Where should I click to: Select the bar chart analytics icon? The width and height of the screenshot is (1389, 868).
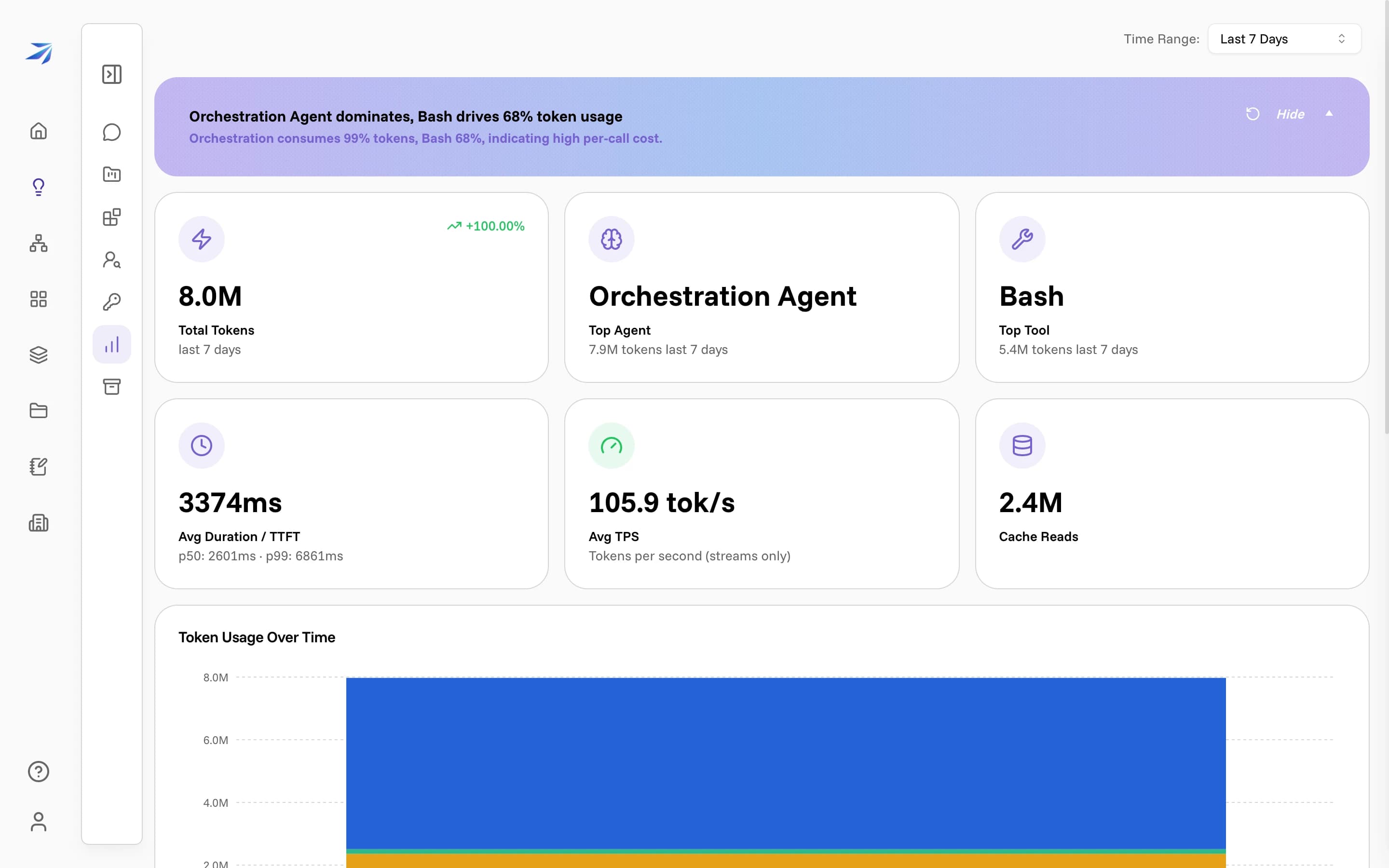(112, 344)
